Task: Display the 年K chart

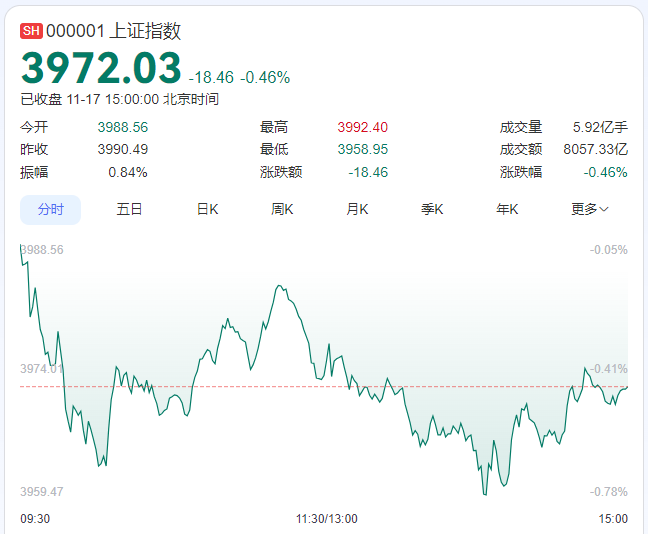Action: (507, 209)
